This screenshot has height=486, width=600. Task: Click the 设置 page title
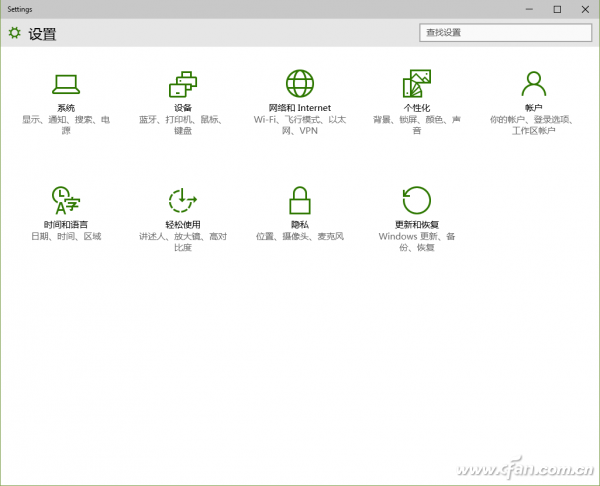pos(42,34)
